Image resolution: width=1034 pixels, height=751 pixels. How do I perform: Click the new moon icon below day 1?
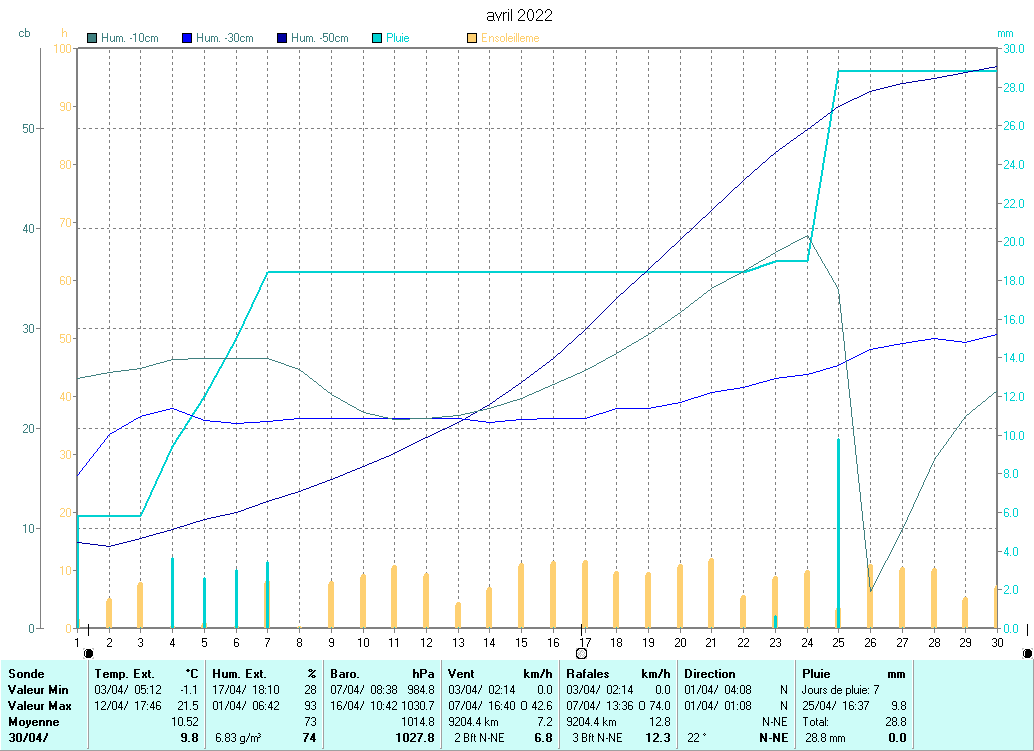tap(88, 653)
